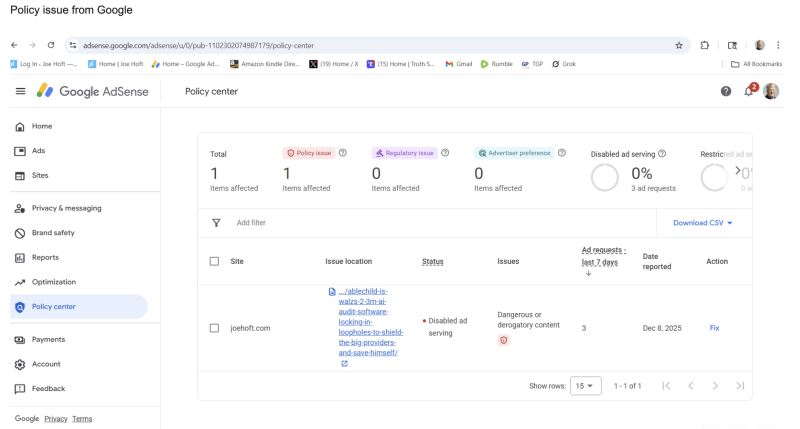Screen dimensions: 800x429
Task: Open the notifications bell icon
Action: pyautogui.click(x=748, y=91)
